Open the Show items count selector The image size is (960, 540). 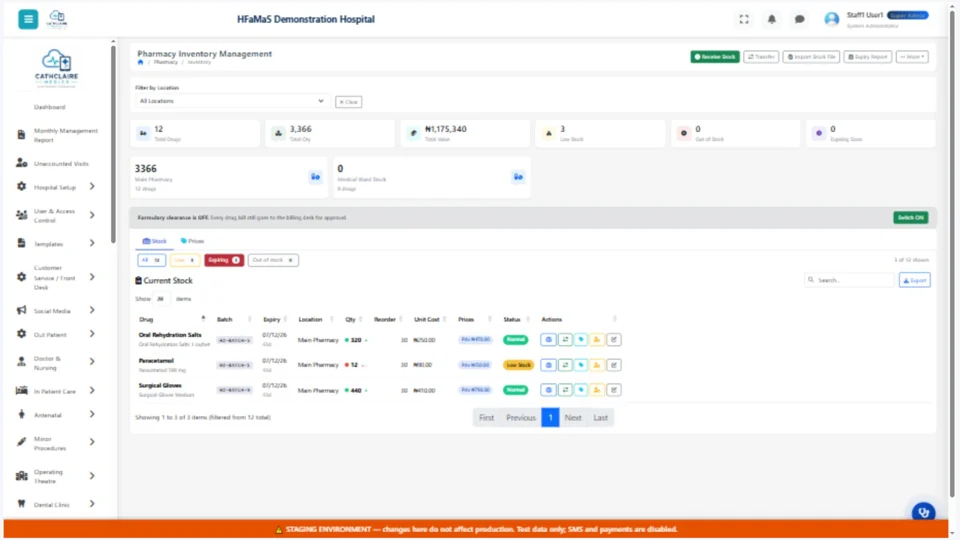click(x=160, y=299)
